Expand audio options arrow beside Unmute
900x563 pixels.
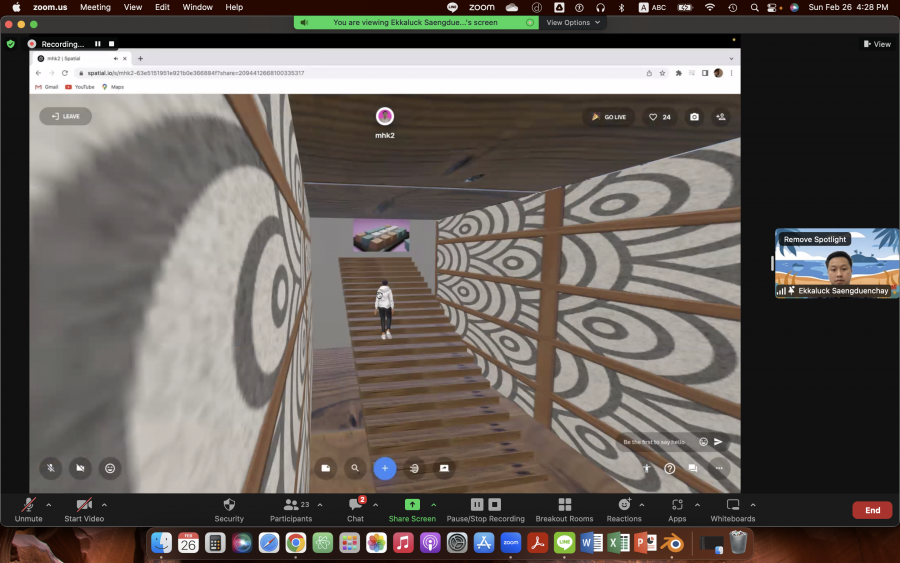click(48, 504)
